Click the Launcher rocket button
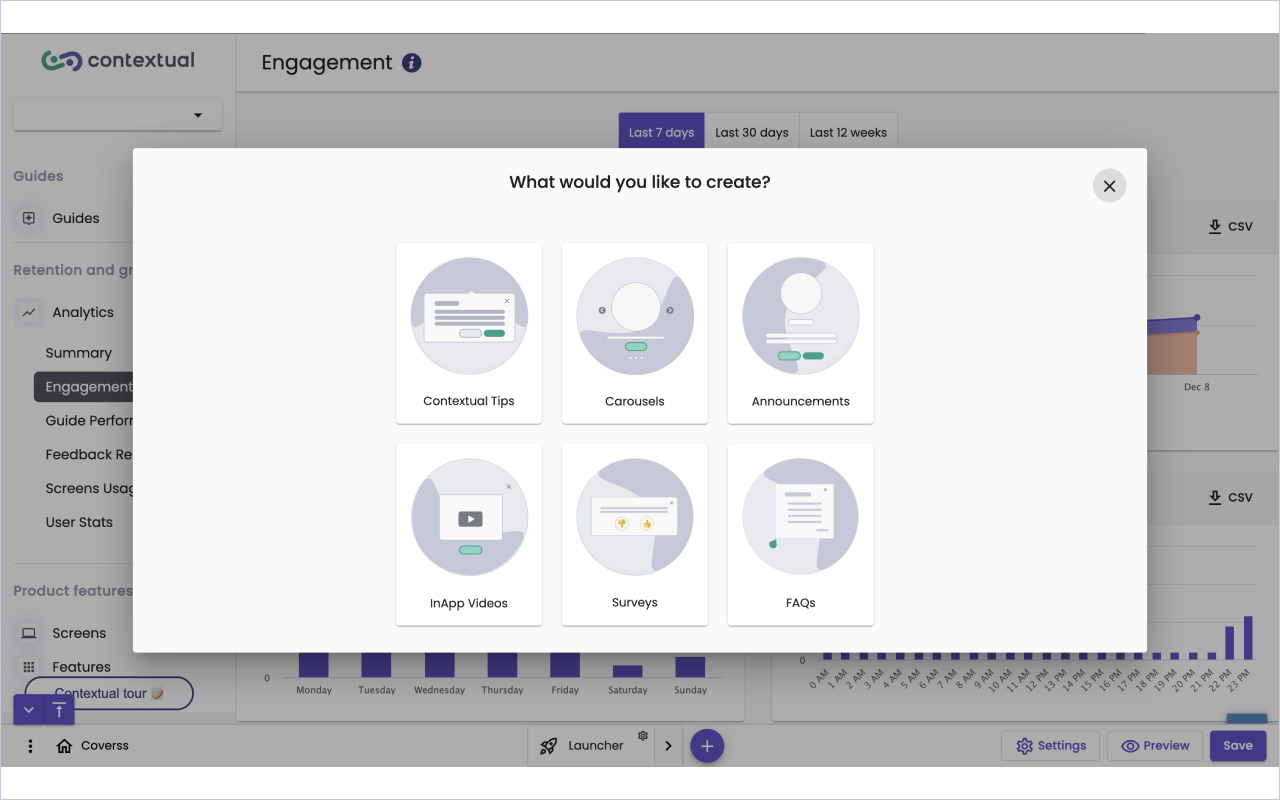1280x800 pixels. point(591,746)
